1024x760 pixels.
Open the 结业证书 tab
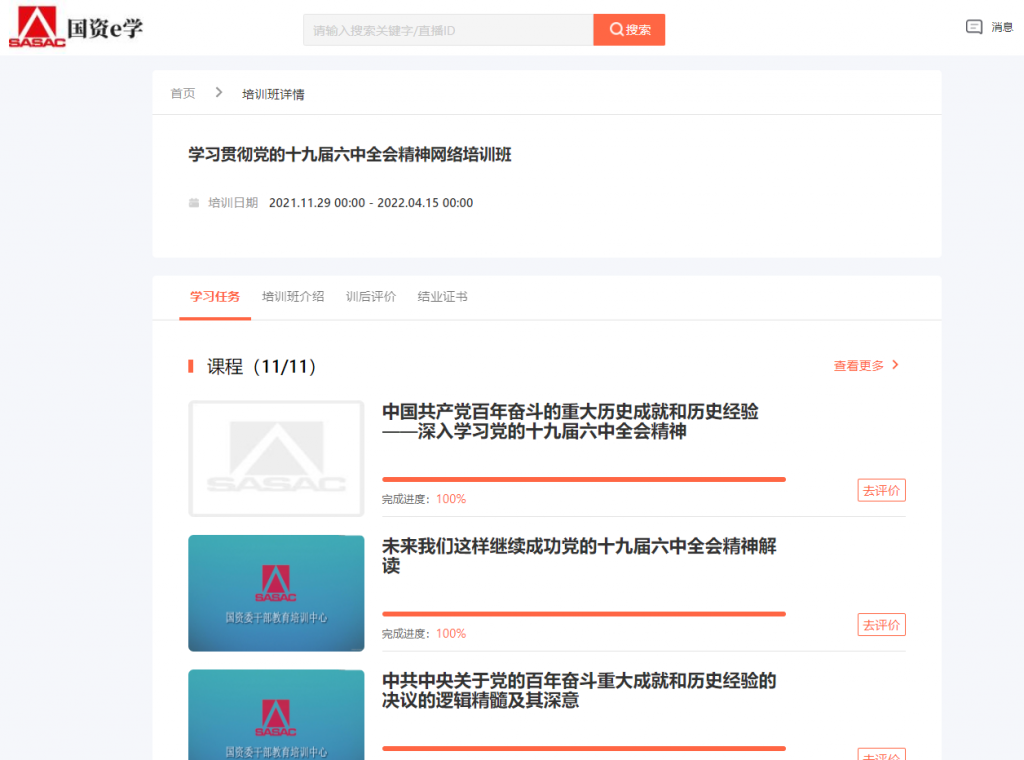442,297
